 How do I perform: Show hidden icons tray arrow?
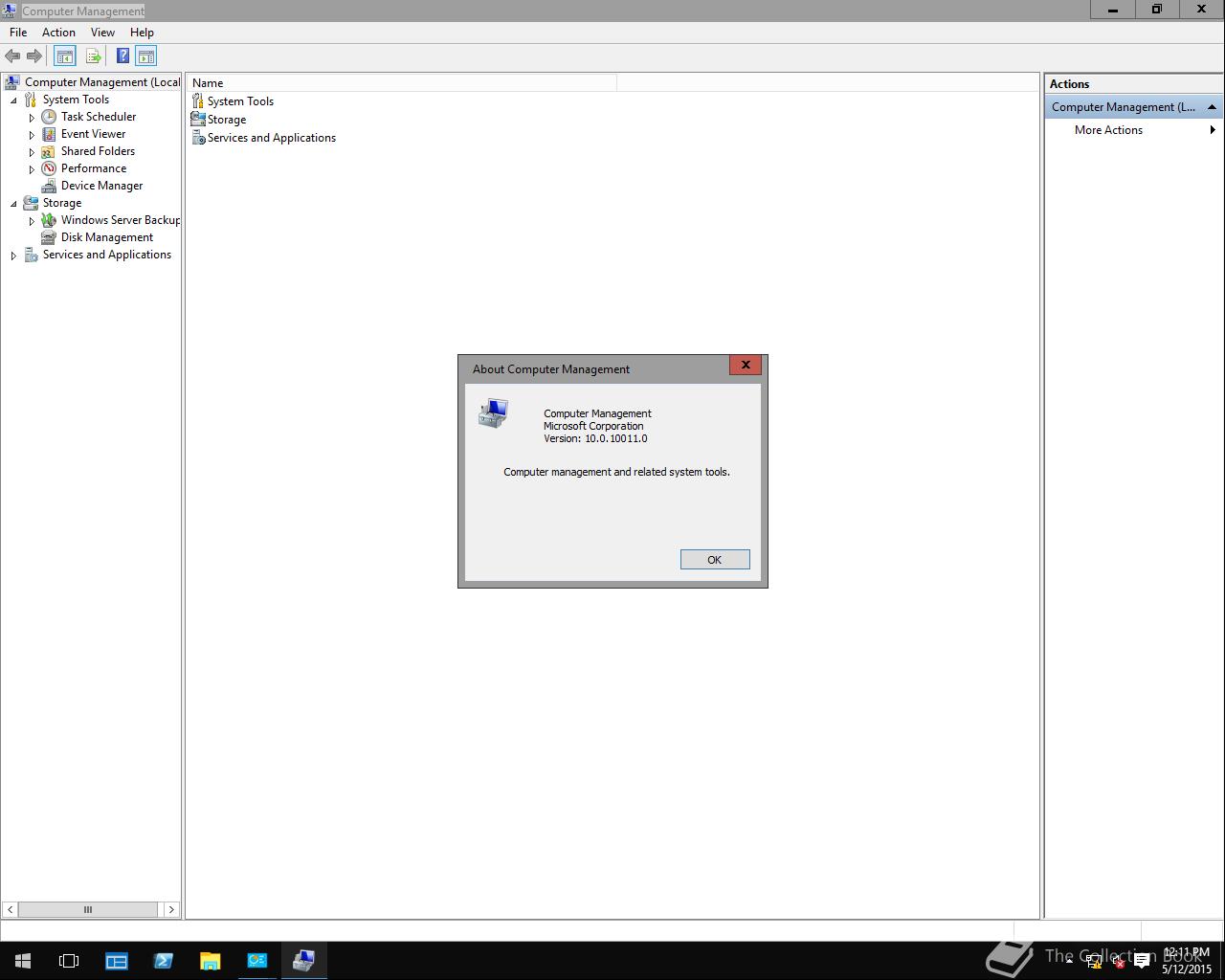[x=1070, y=961]
